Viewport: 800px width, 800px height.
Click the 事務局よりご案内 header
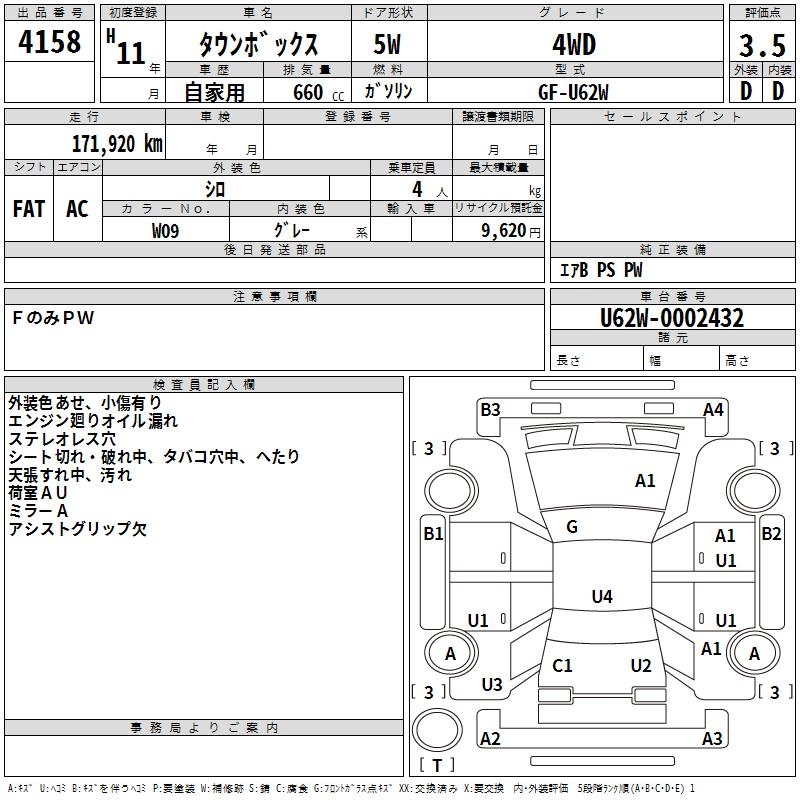click(204, 728)
